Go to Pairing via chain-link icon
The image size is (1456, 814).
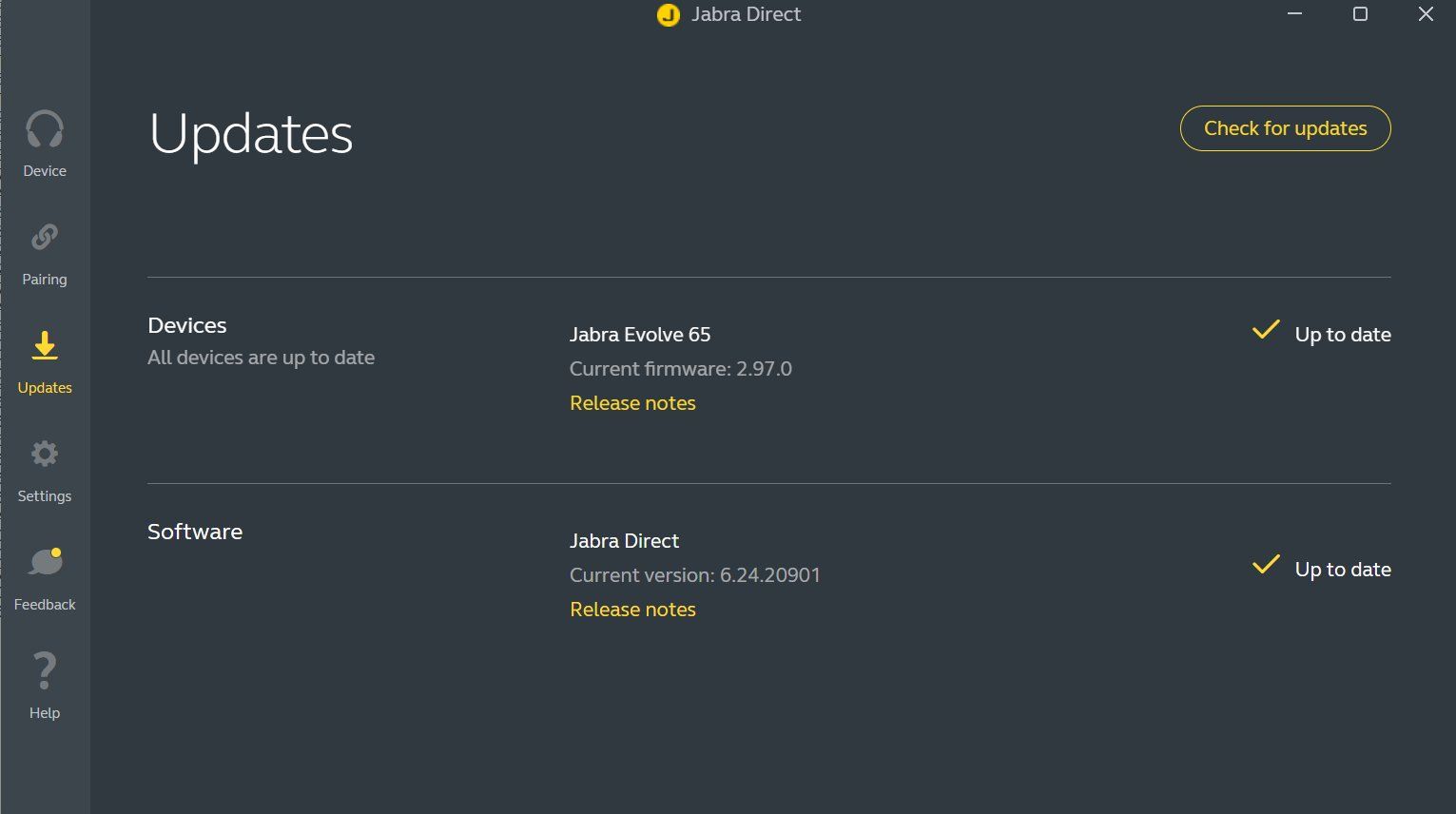pyautogui.click(x=45, y=237)
